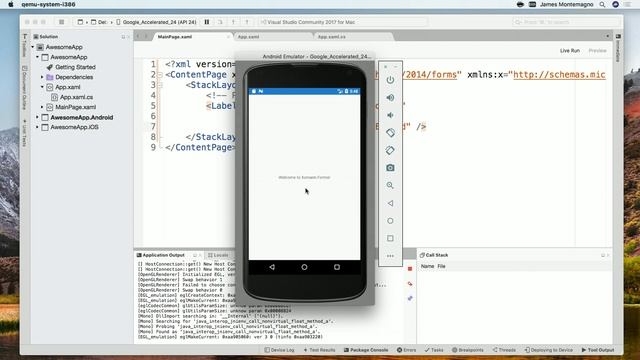The image size is (640, 360).
Task: Take emulator screenshot with camera icon
Action: [x=390, y=168]
